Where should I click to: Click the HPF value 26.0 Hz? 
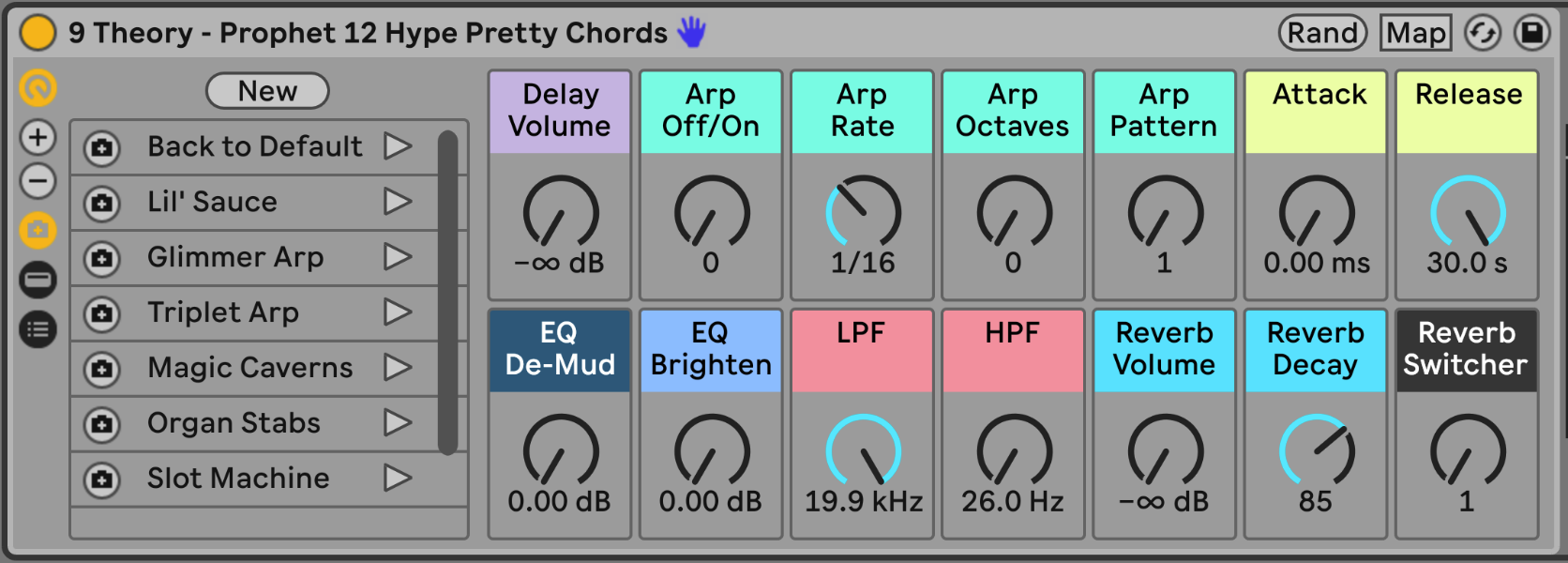click(x=1013, y=501)
